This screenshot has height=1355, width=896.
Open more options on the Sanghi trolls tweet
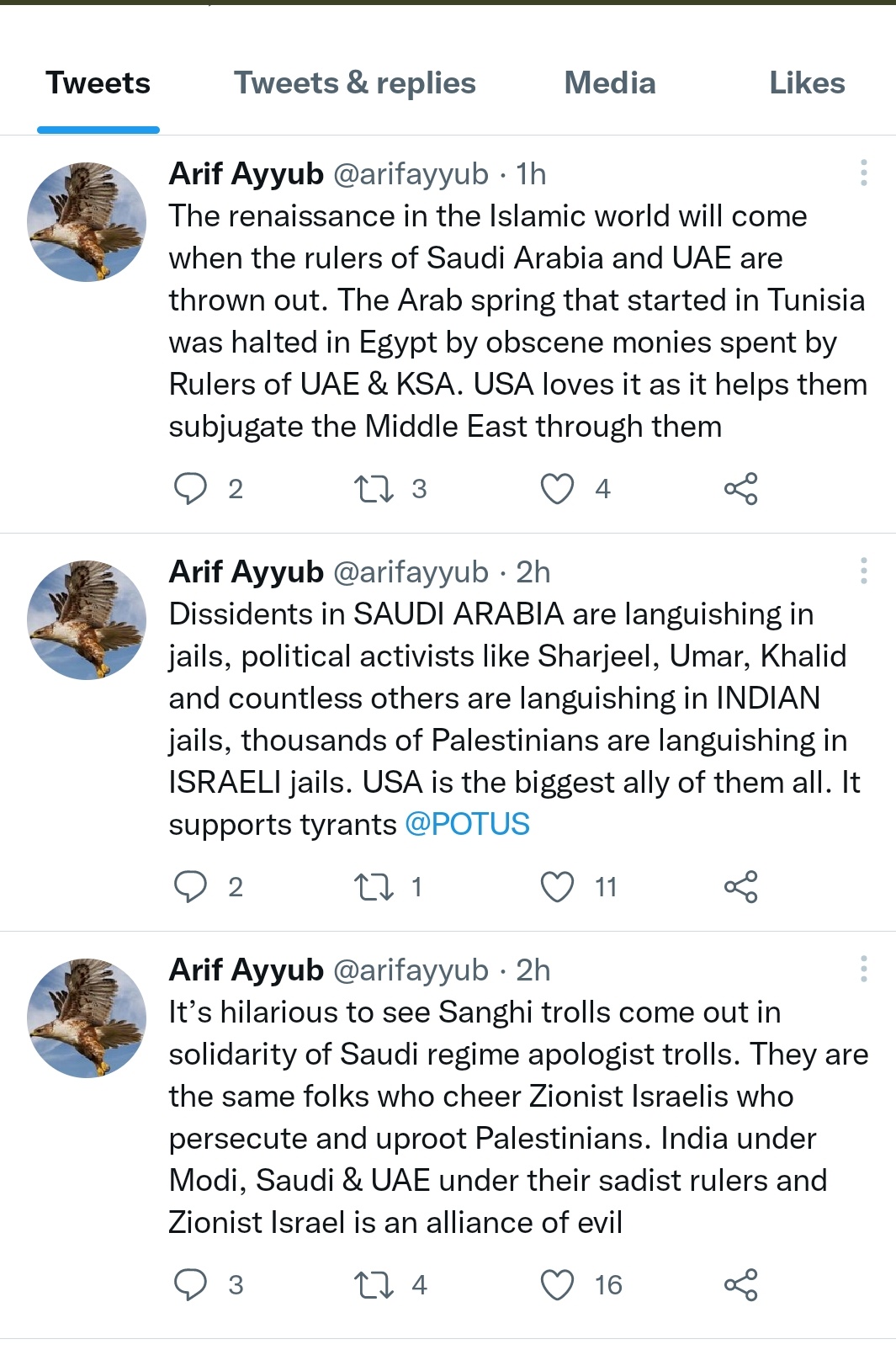(x=863, y=969)
